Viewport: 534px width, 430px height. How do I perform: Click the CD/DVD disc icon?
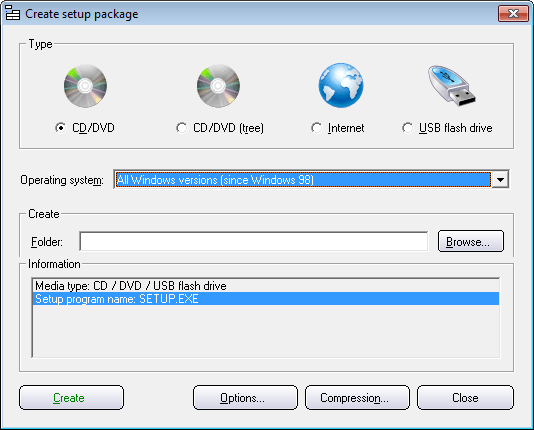[85, 86]
